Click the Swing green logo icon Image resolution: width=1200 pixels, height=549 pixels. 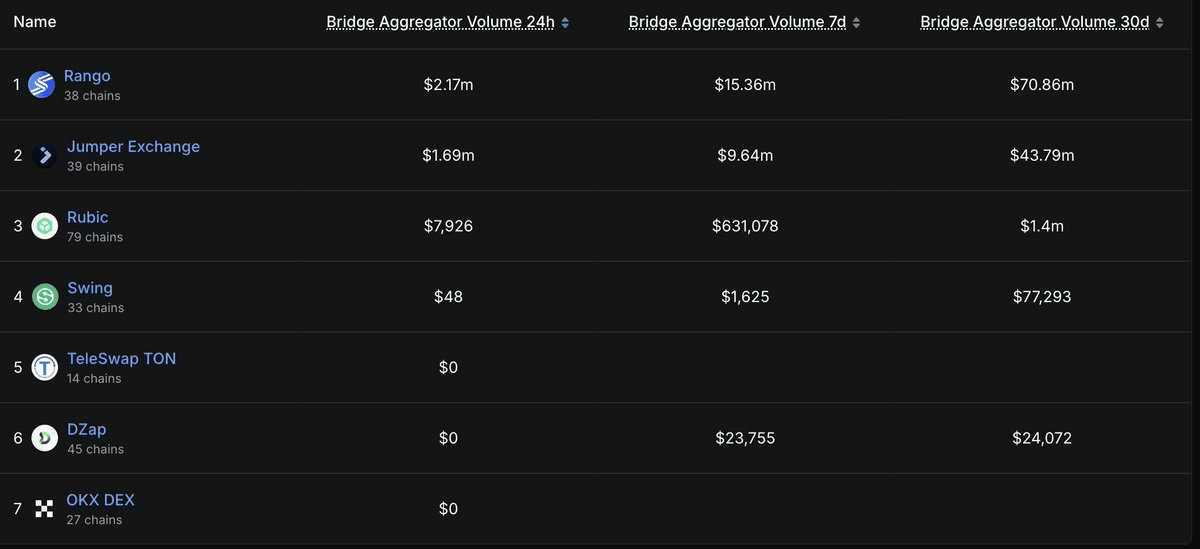44,296
